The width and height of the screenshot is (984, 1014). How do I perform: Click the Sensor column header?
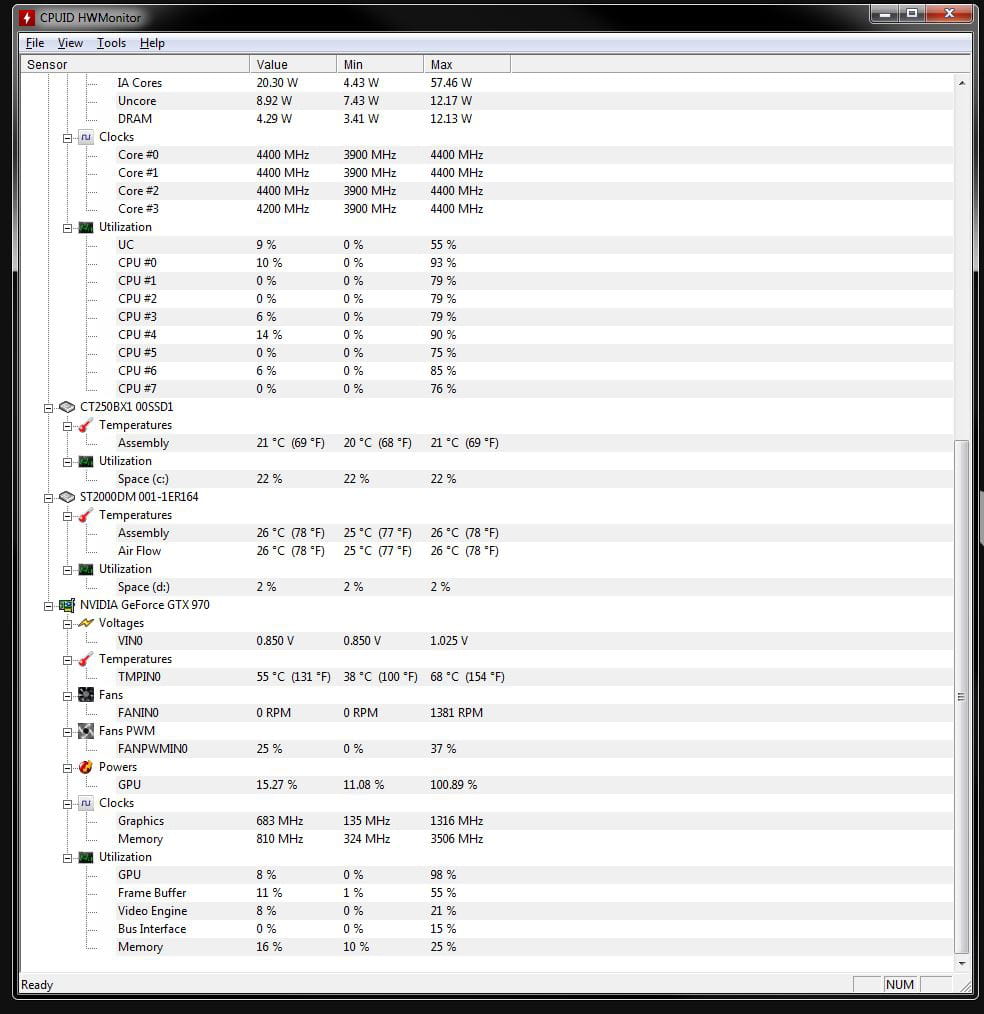click(135, 64)
